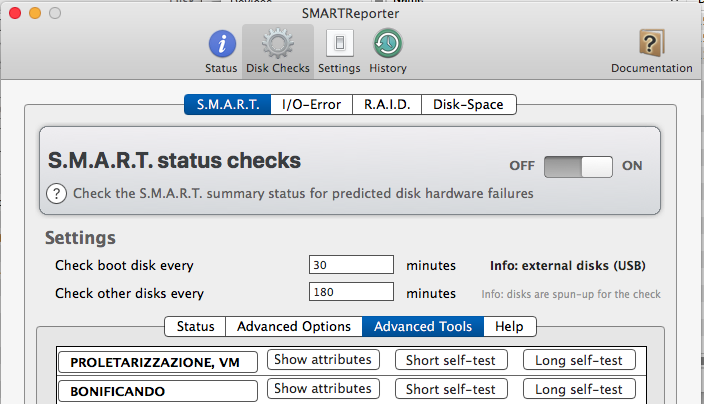Open the Help tab
The image size is (704, 404).
[x=510, y=326]
